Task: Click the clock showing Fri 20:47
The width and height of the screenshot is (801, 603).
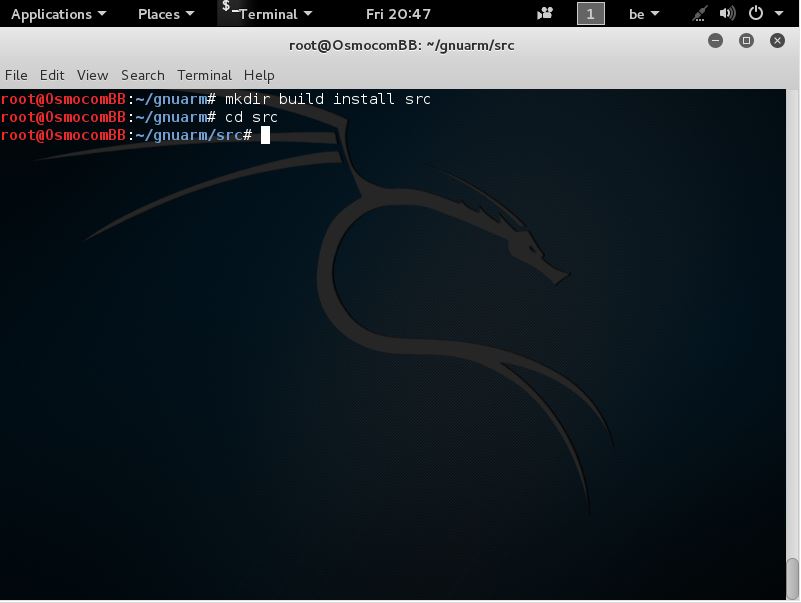Action: click(x=398, y=14)
